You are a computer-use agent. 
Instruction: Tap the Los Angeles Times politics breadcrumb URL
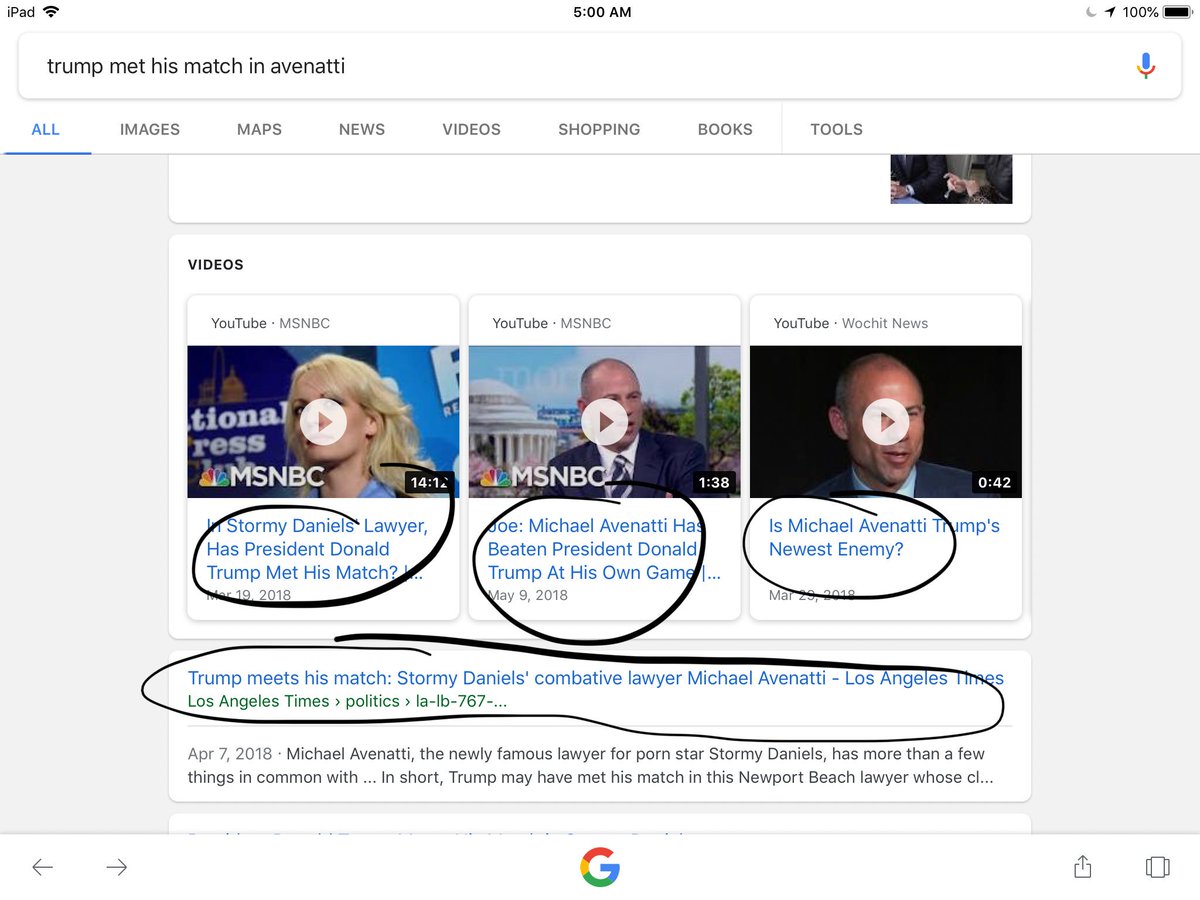[x=347, y=701]
